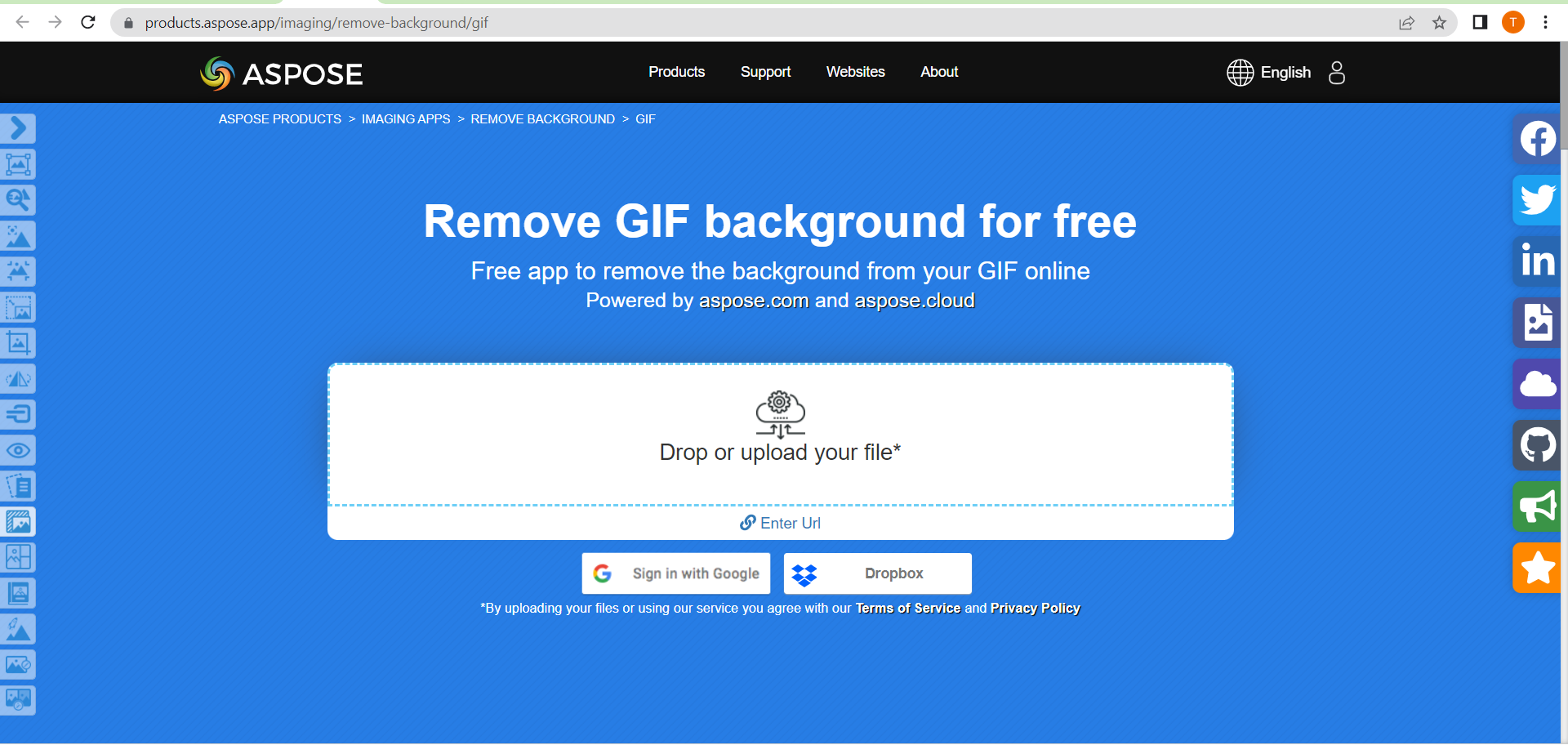
Task: Open the image viewer eye icon
Action: click(18, 450)
